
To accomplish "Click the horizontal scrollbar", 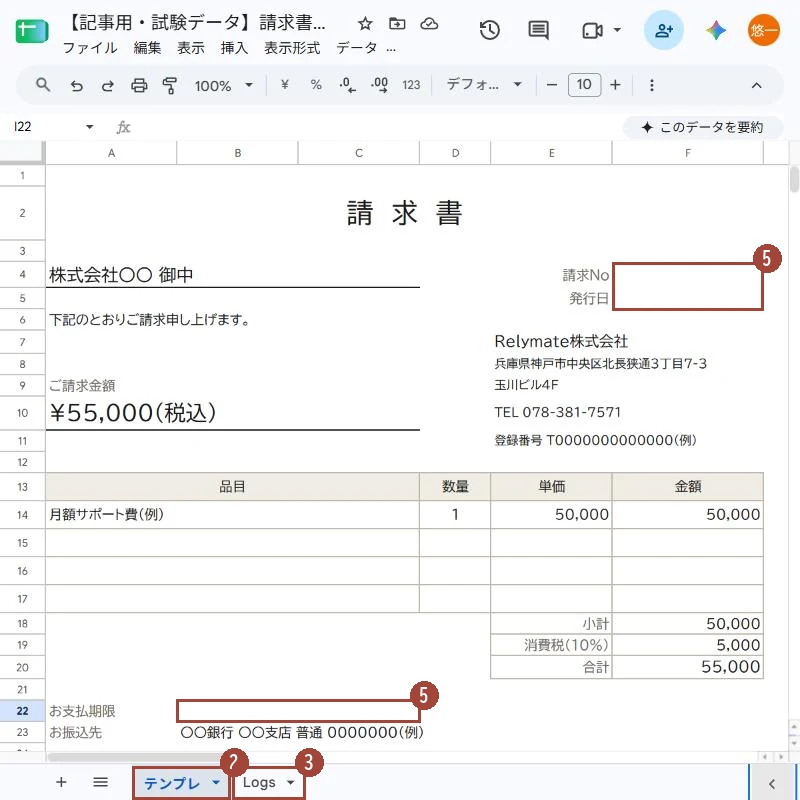I will [138, 757].
